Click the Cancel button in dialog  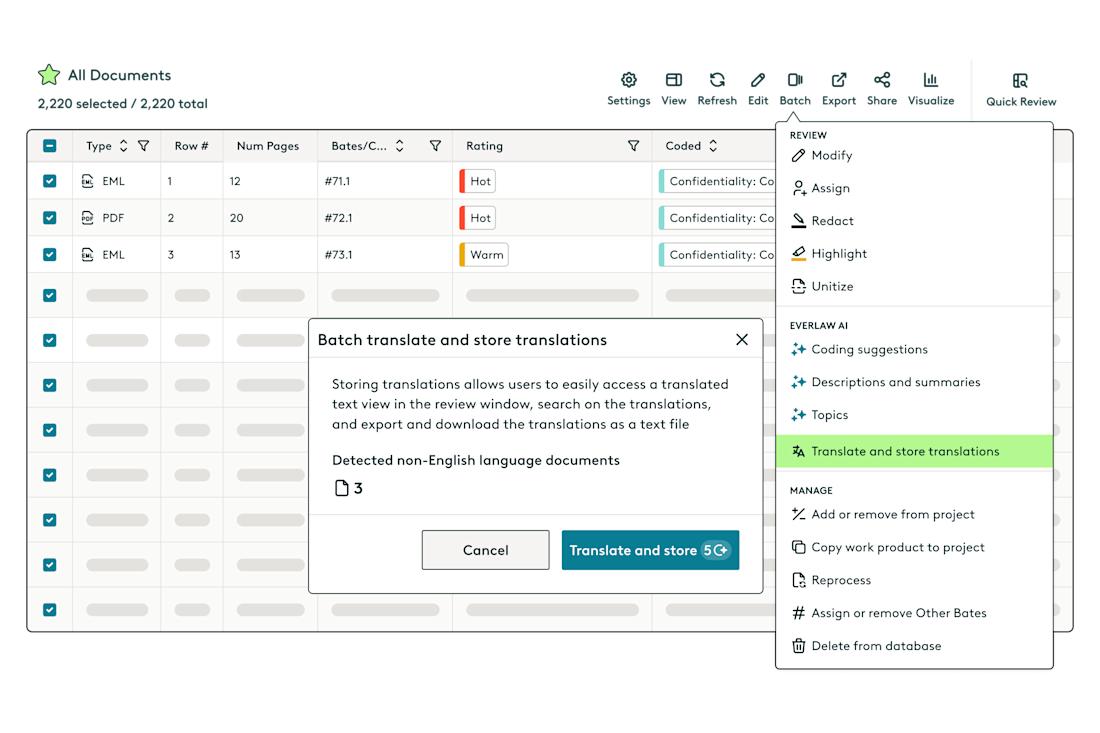pyautogui.click(x=485, y=550)
